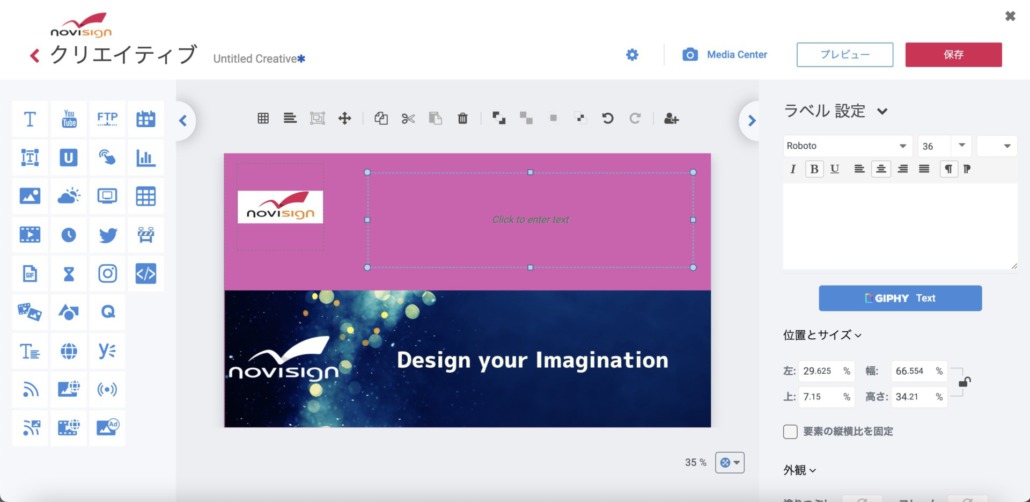The width and height of the screenshot is (1030, 502).
Task: Add the image ad widget
Action: coord(107,428)
